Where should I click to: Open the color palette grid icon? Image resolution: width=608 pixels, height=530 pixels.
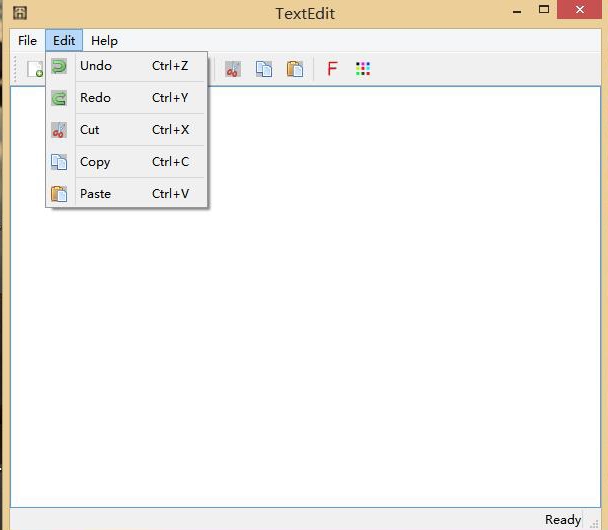(x=363, y=69)
